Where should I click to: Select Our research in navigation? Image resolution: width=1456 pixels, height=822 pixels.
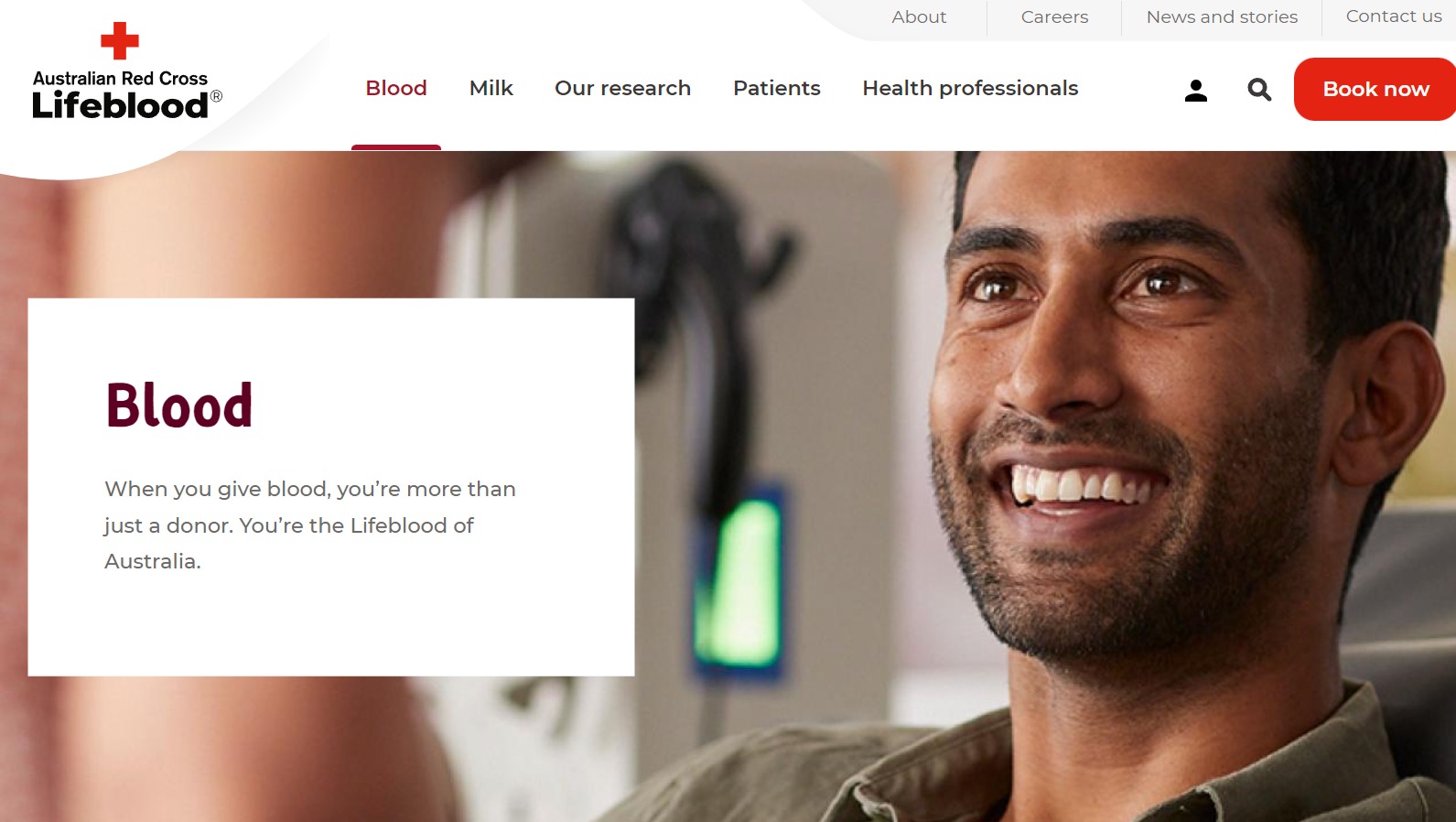pyautogui.click(x=622, y=88)
